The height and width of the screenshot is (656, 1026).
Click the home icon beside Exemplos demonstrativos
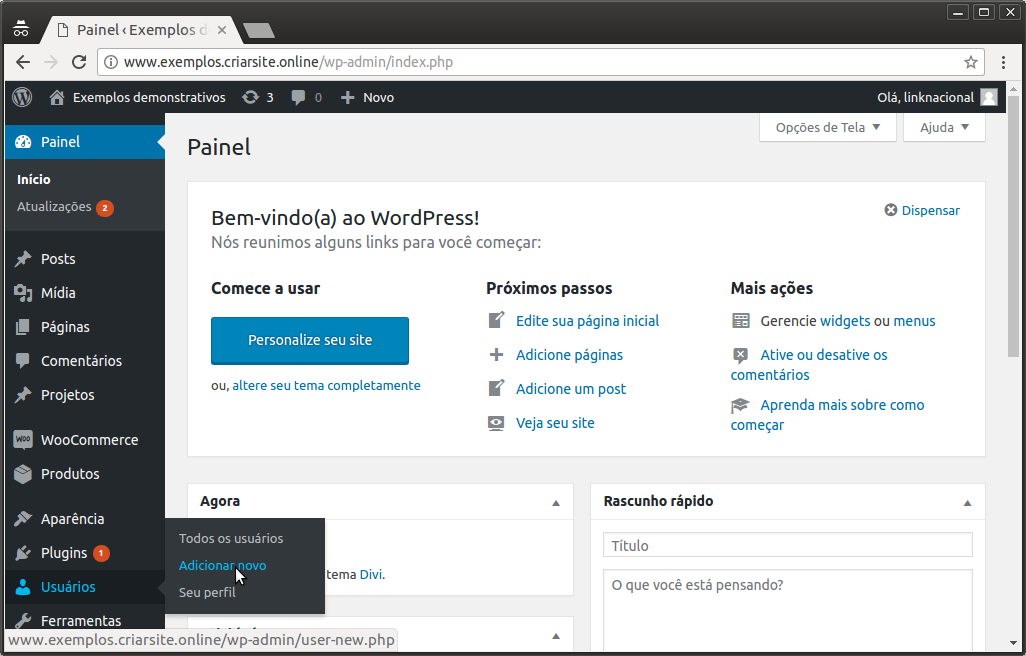pyautogui.click(x=57, y=97)
